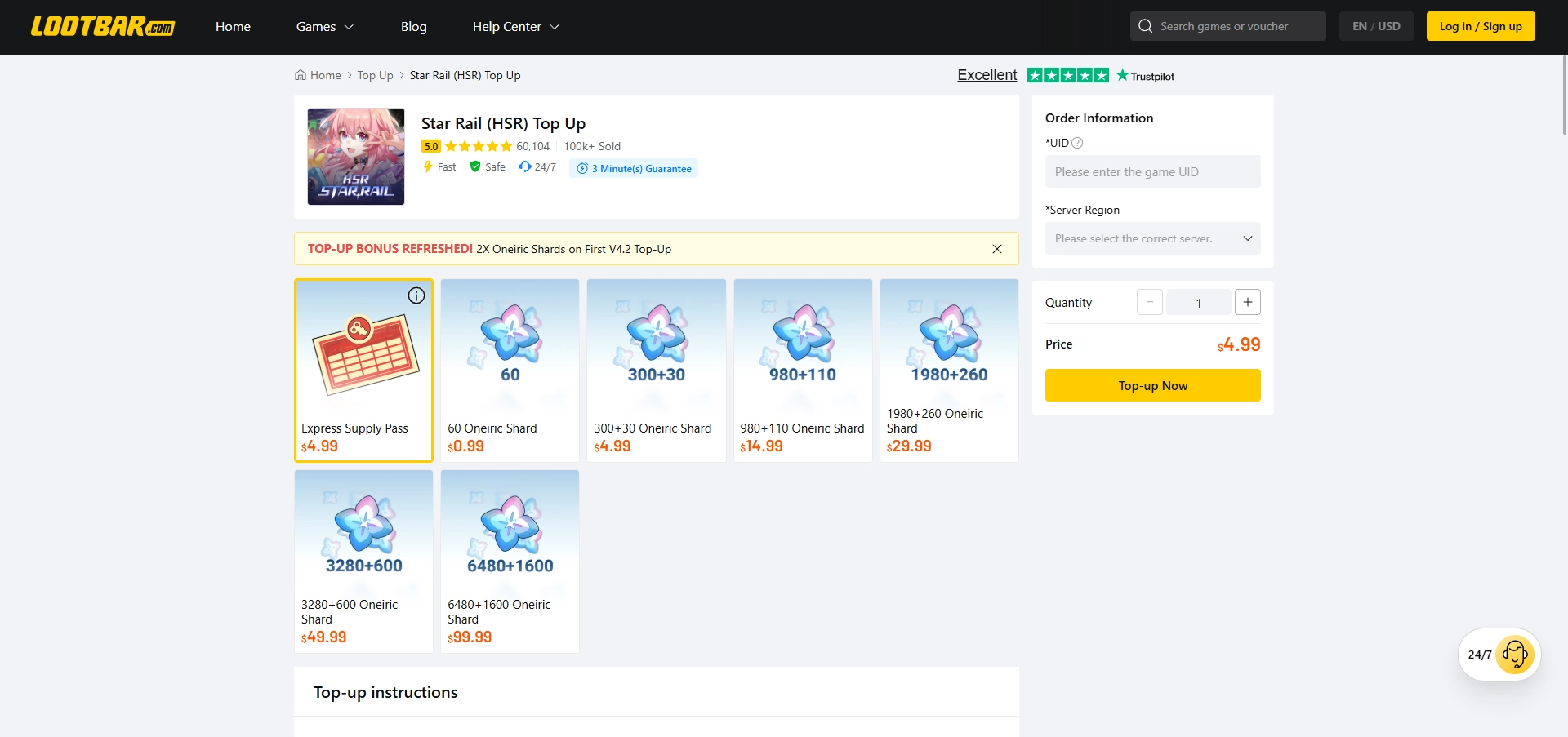Click the product star rating
Image resolution: width=1568 pixels, height=737 pixels.
479,147
